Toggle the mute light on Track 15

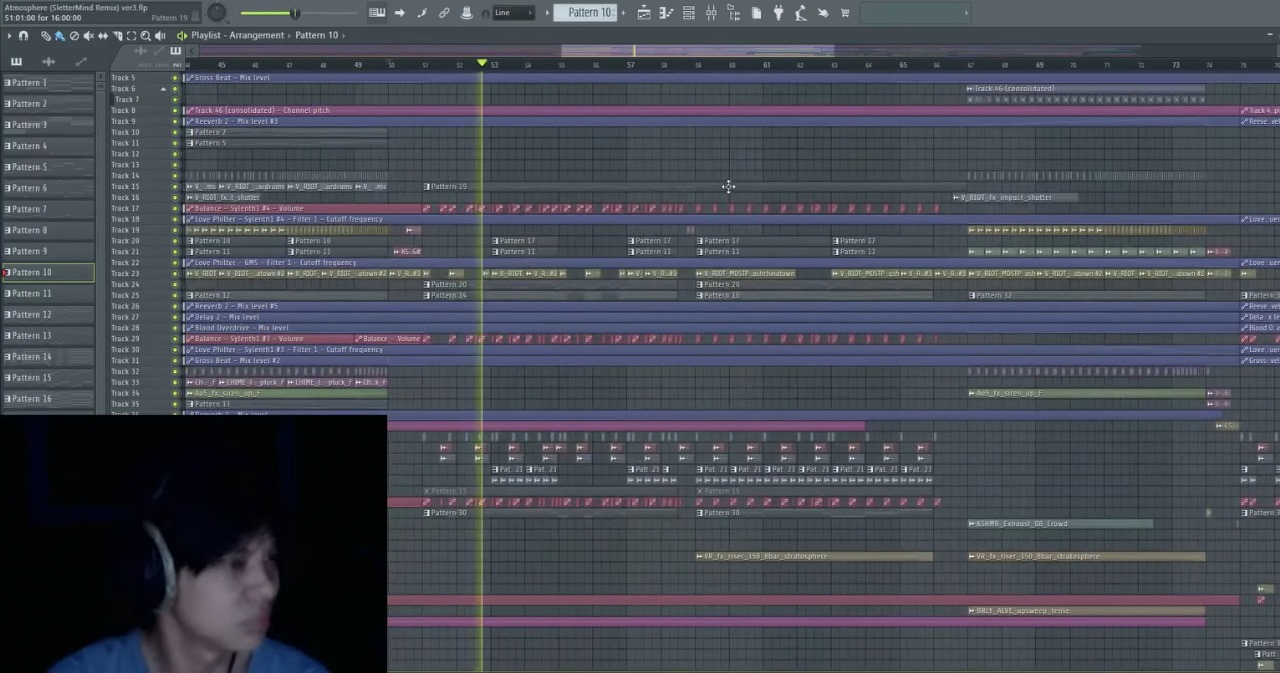coord(175,187)
